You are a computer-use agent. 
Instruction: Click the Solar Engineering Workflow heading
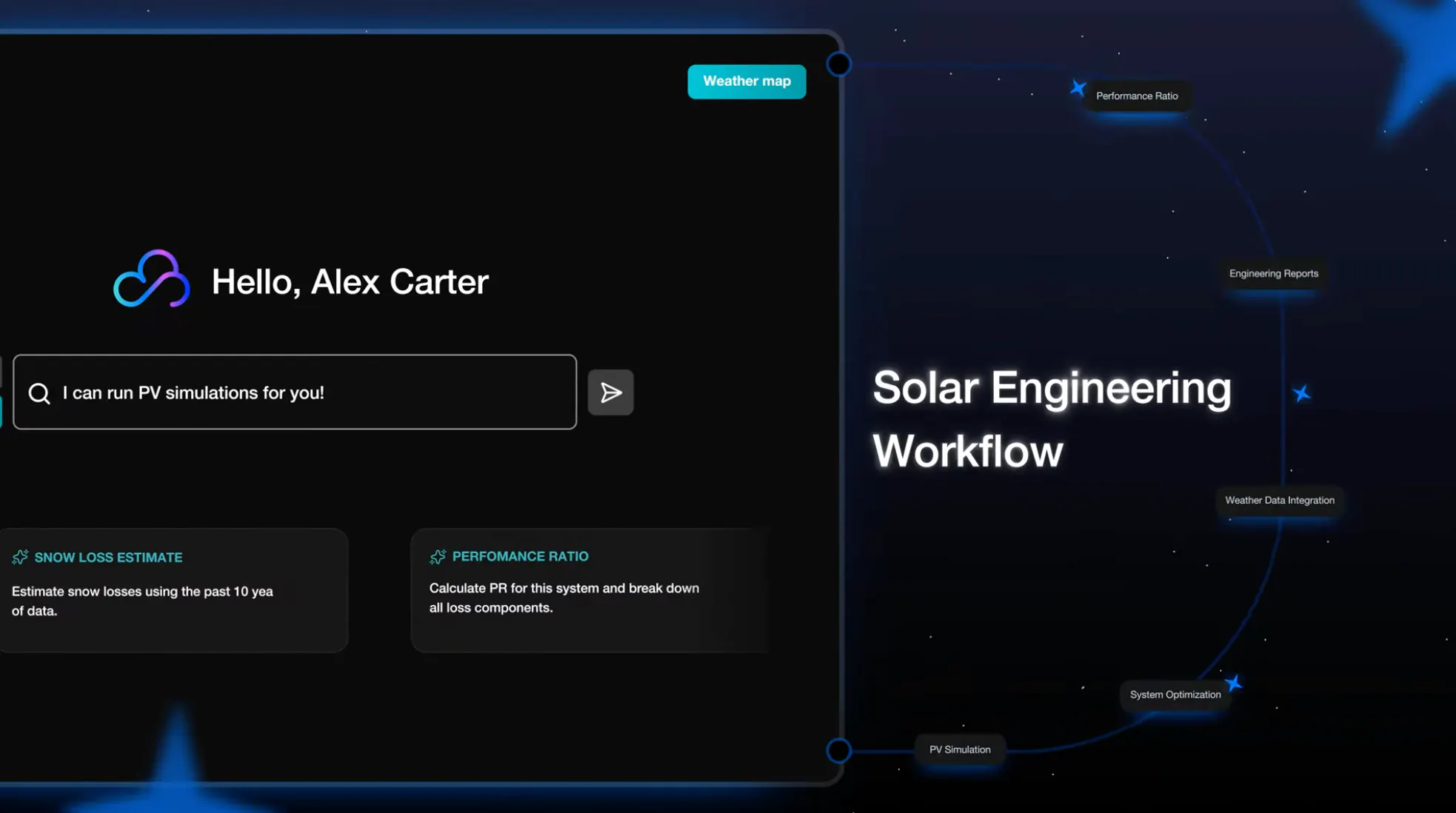coord(1052,419)
